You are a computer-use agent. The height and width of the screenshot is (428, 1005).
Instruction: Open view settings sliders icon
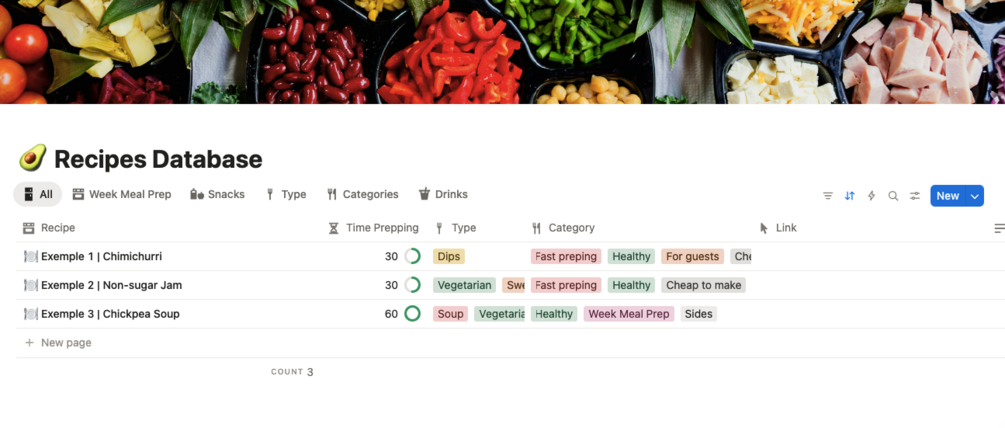[915, 196]
